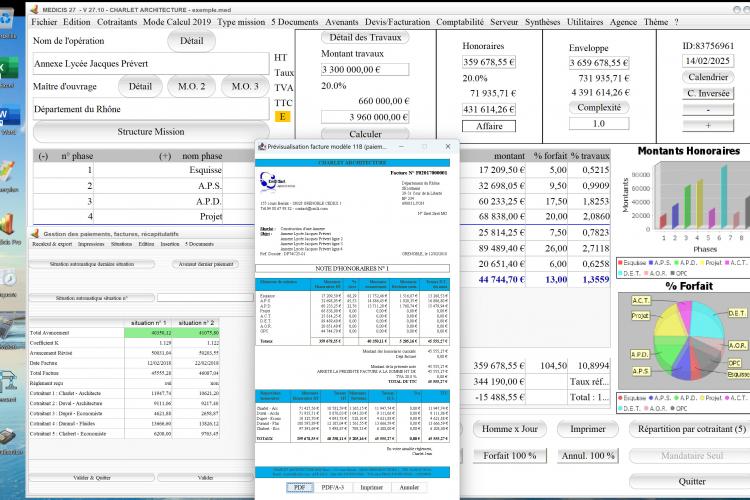Click Imprimer button in main window
Image resolution: width=750 pixels, height=500 pixels.
587,429
